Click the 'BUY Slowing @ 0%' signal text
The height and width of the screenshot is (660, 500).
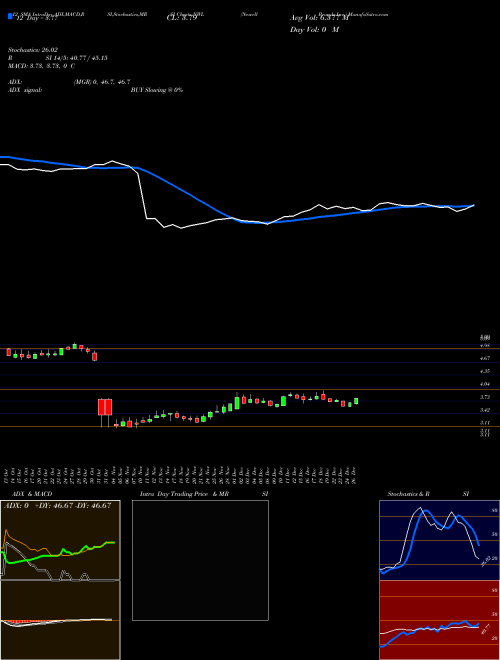[157, 90]
